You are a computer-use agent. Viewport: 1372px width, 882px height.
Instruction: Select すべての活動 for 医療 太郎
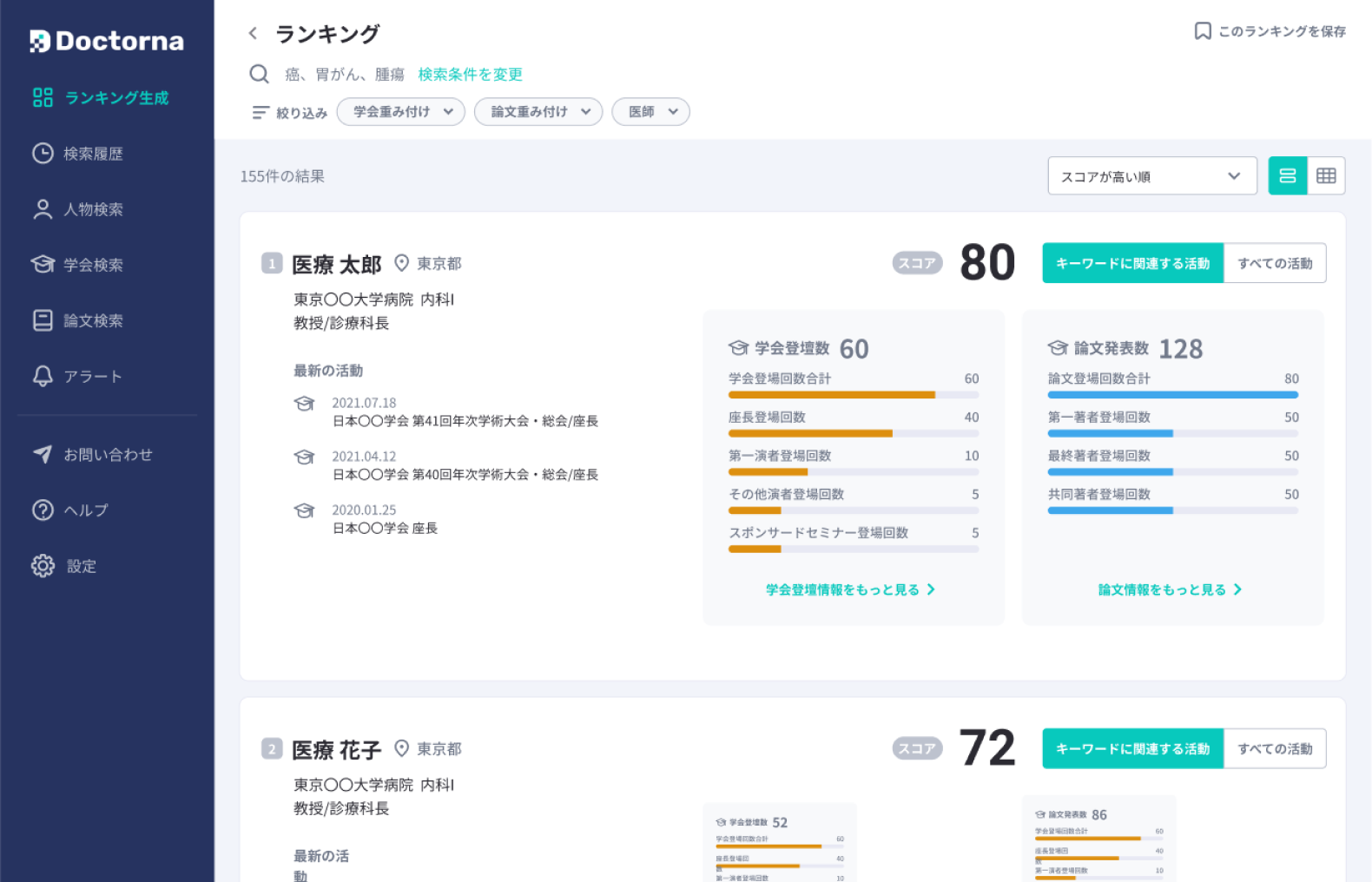tap(1275, 263)
